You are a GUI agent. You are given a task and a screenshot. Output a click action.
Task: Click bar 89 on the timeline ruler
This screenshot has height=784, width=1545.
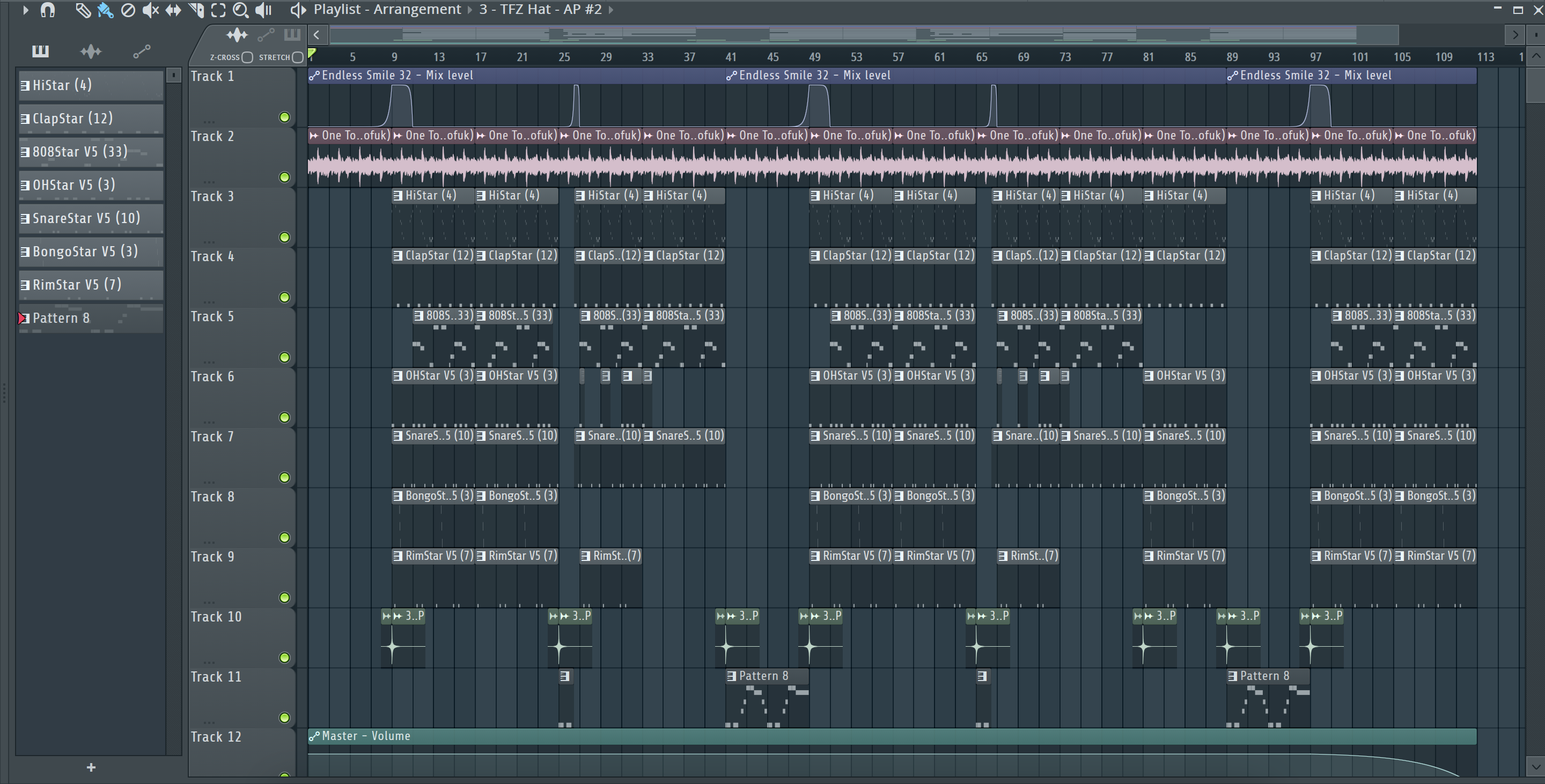1232,57
